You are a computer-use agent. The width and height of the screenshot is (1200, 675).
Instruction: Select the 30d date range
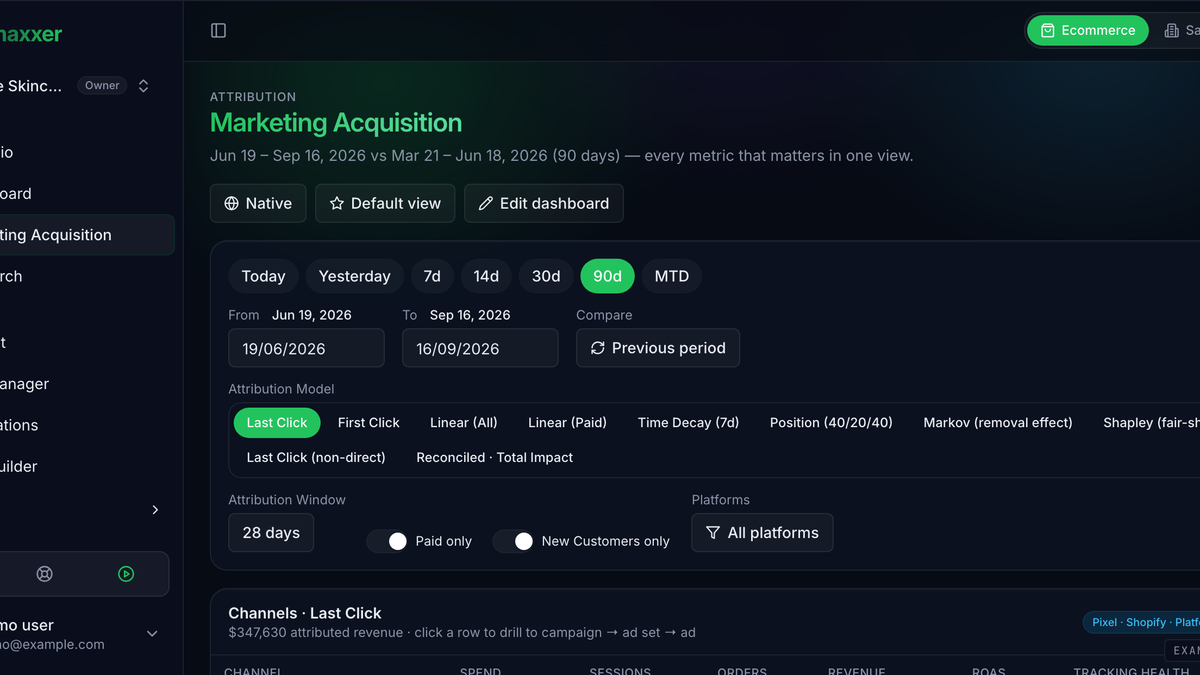[x=546, y=276]
